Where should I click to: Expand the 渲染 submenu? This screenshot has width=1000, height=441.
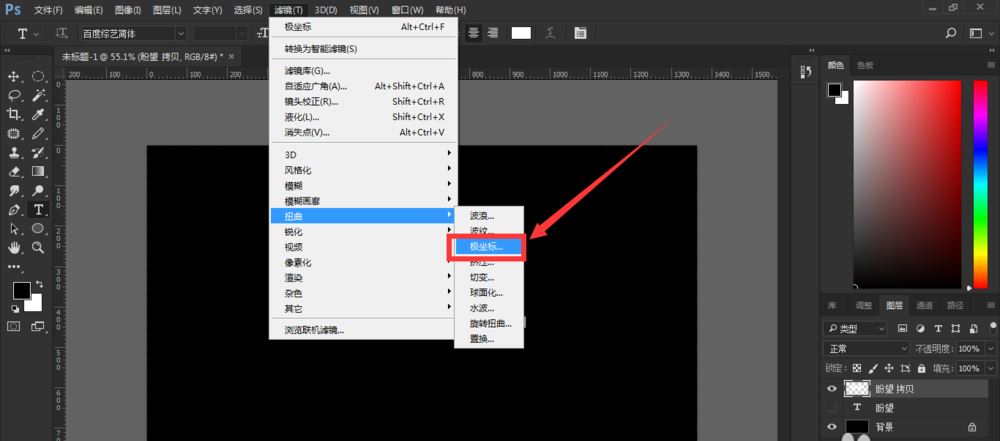click(364, 278)
